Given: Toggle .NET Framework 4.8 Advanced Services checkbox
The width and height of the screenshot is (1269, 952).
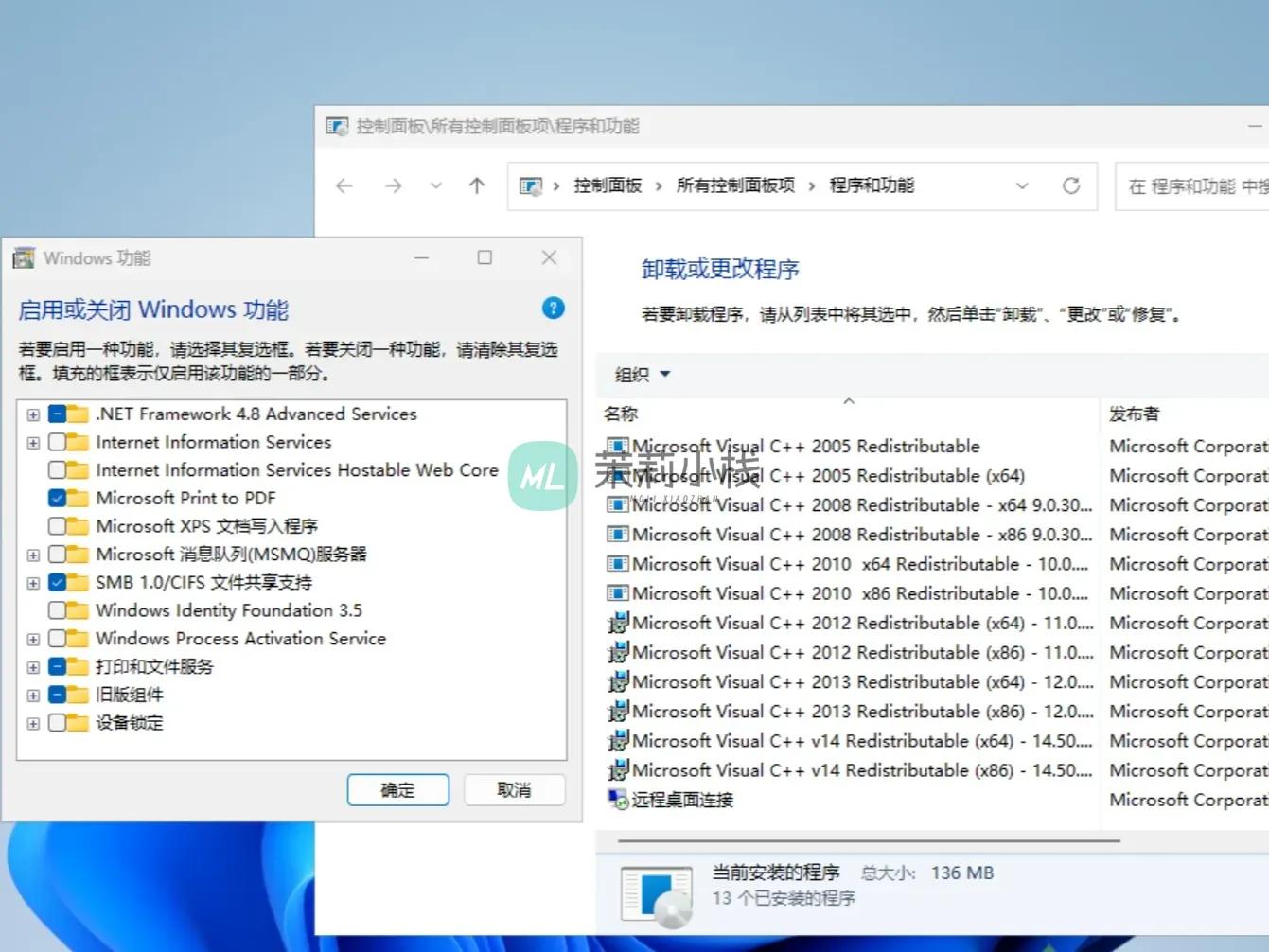Looking at the screenshot, I should pos(57,414).
